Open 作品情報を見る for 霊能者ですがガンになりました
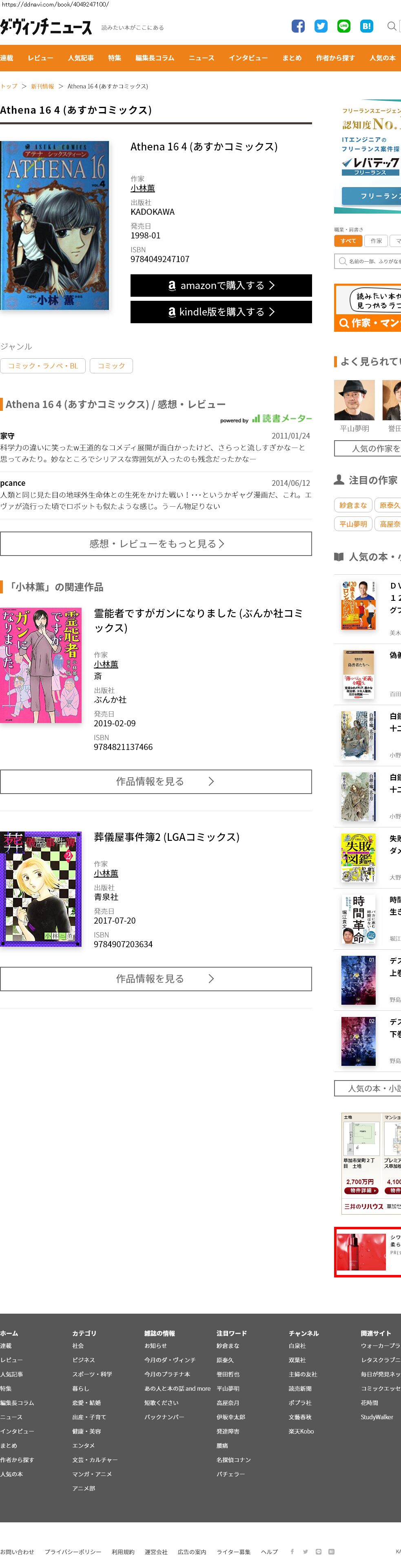Screen dimensions: 401x1568 pyautogui.click(x=156, y=782)
